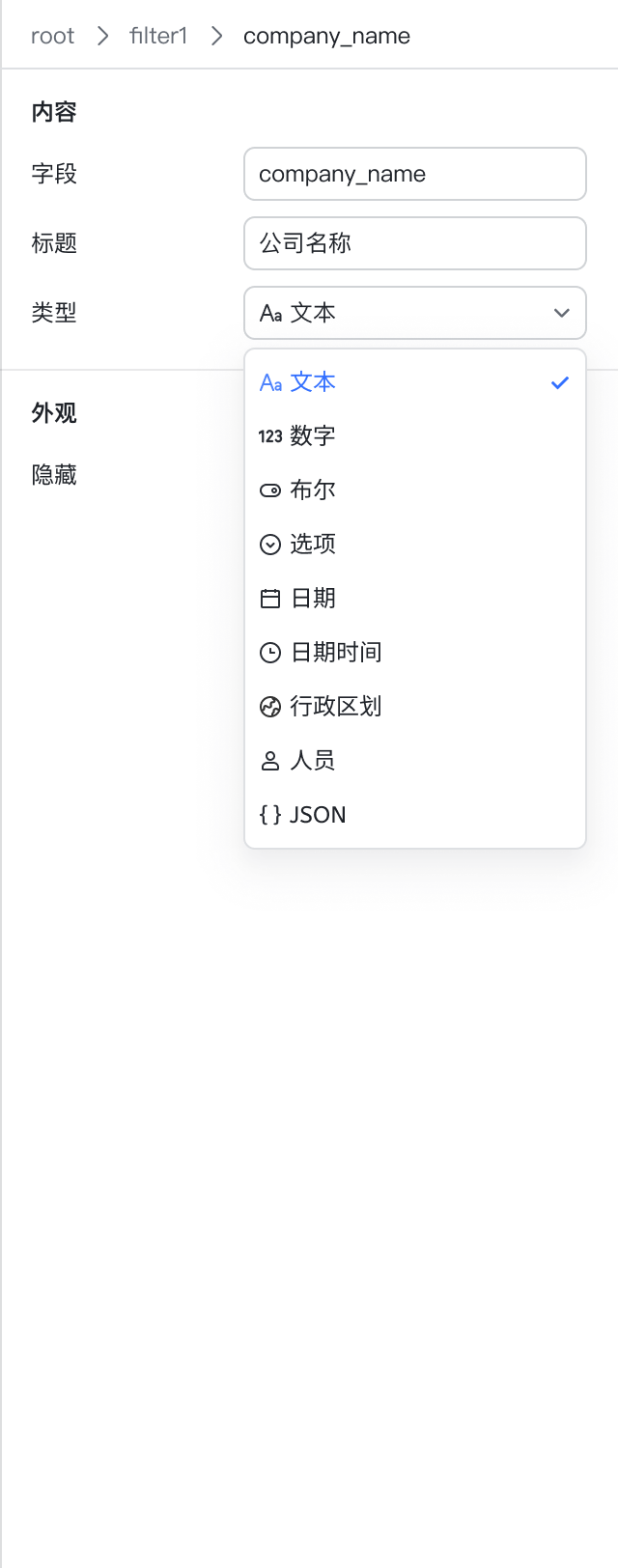This screenshot has height=1568, width=618.
Task: Collapse the 类型 dropdown via chevron arrow
Action: point(562,313)
